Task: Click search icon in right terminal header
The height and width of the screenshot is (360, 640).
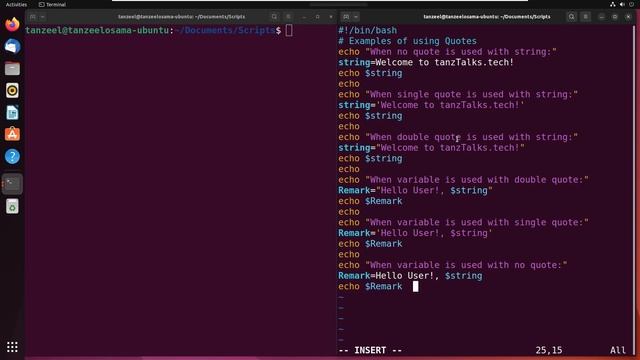Action: click(x=571, y=17)
